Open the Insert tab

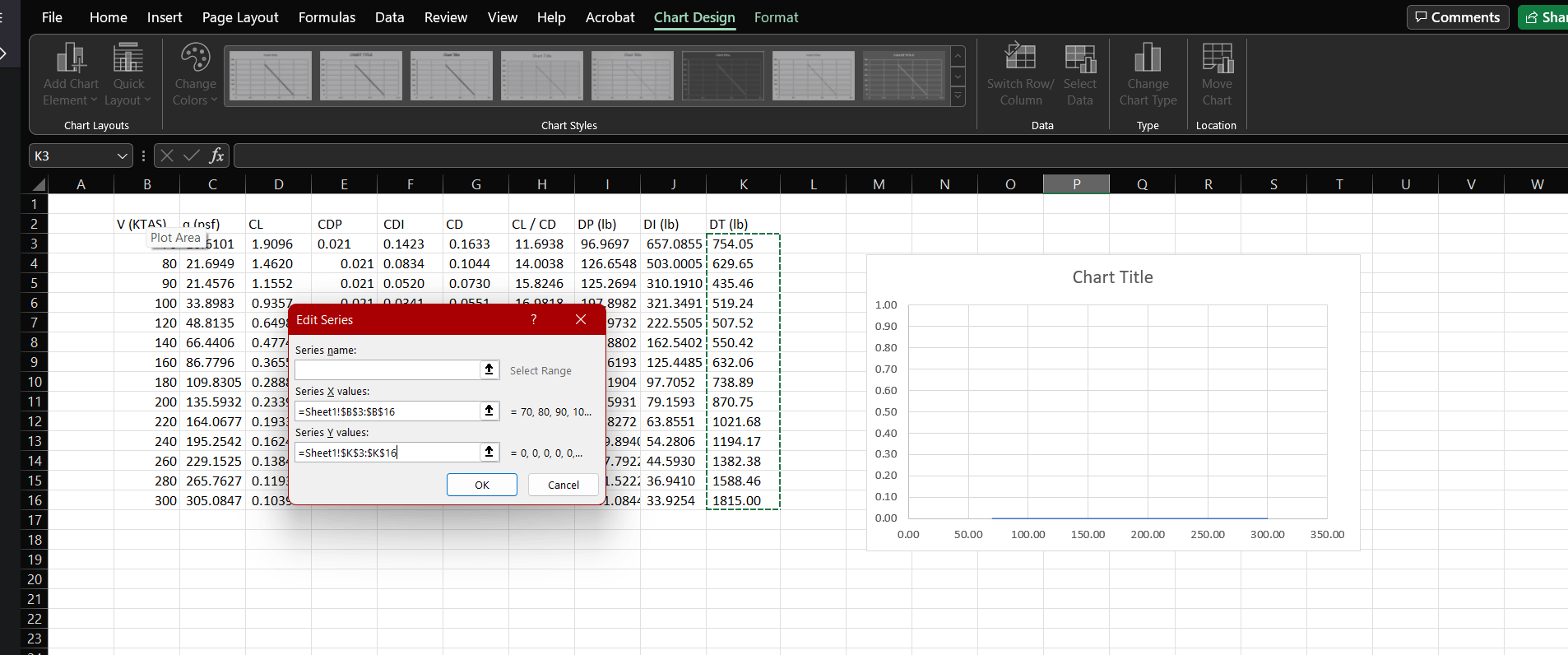(165, 17)
